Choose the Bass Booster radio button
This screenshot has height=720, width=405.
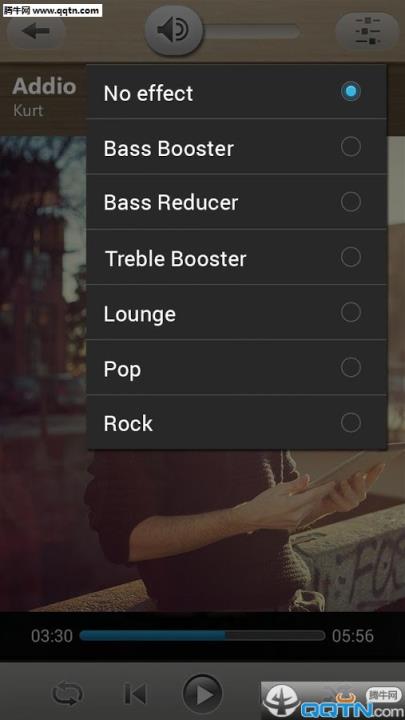(351, 147)
